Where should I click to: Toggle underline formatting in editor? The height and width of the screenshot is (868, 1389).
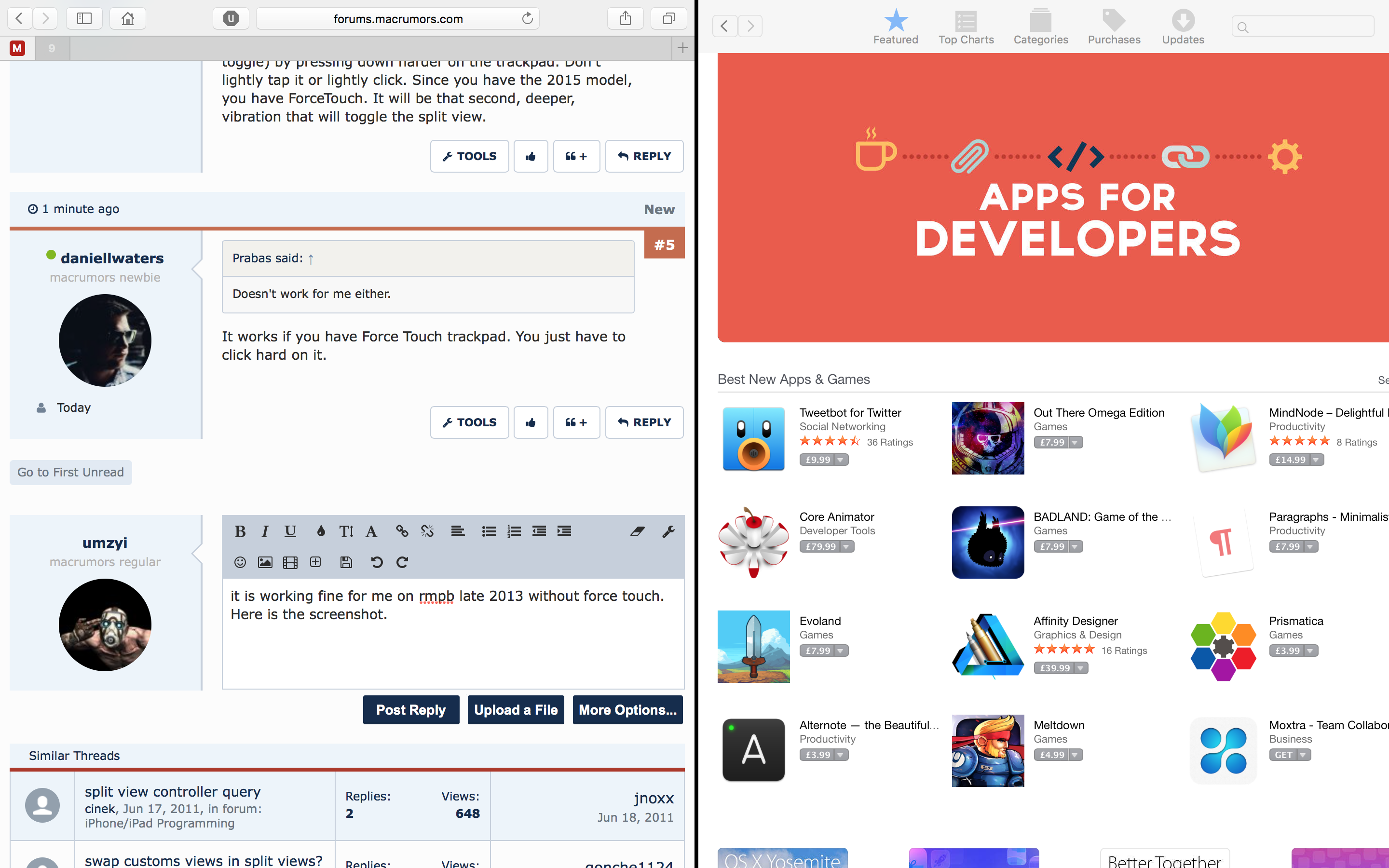coord(290,531)
